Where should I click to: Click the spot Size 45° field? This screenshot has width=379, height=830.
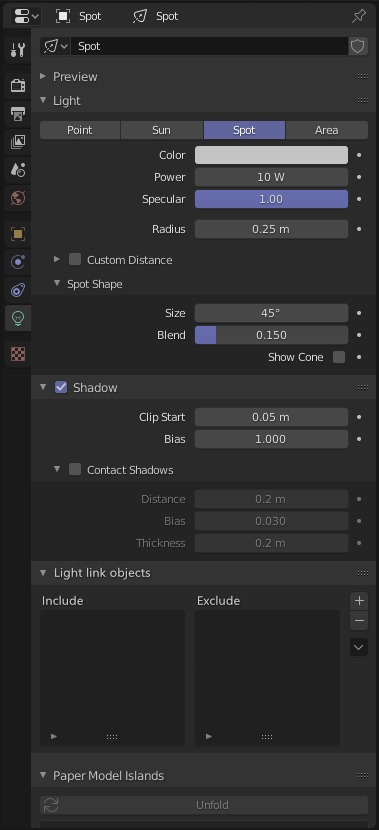coord(271,313)
